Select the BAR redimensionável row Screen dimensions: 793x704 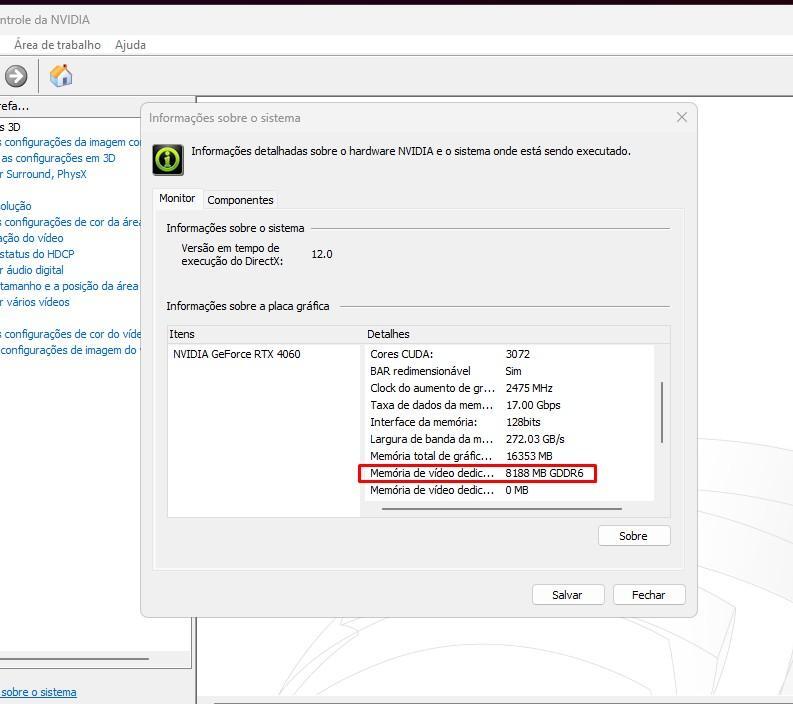point(509,371)
